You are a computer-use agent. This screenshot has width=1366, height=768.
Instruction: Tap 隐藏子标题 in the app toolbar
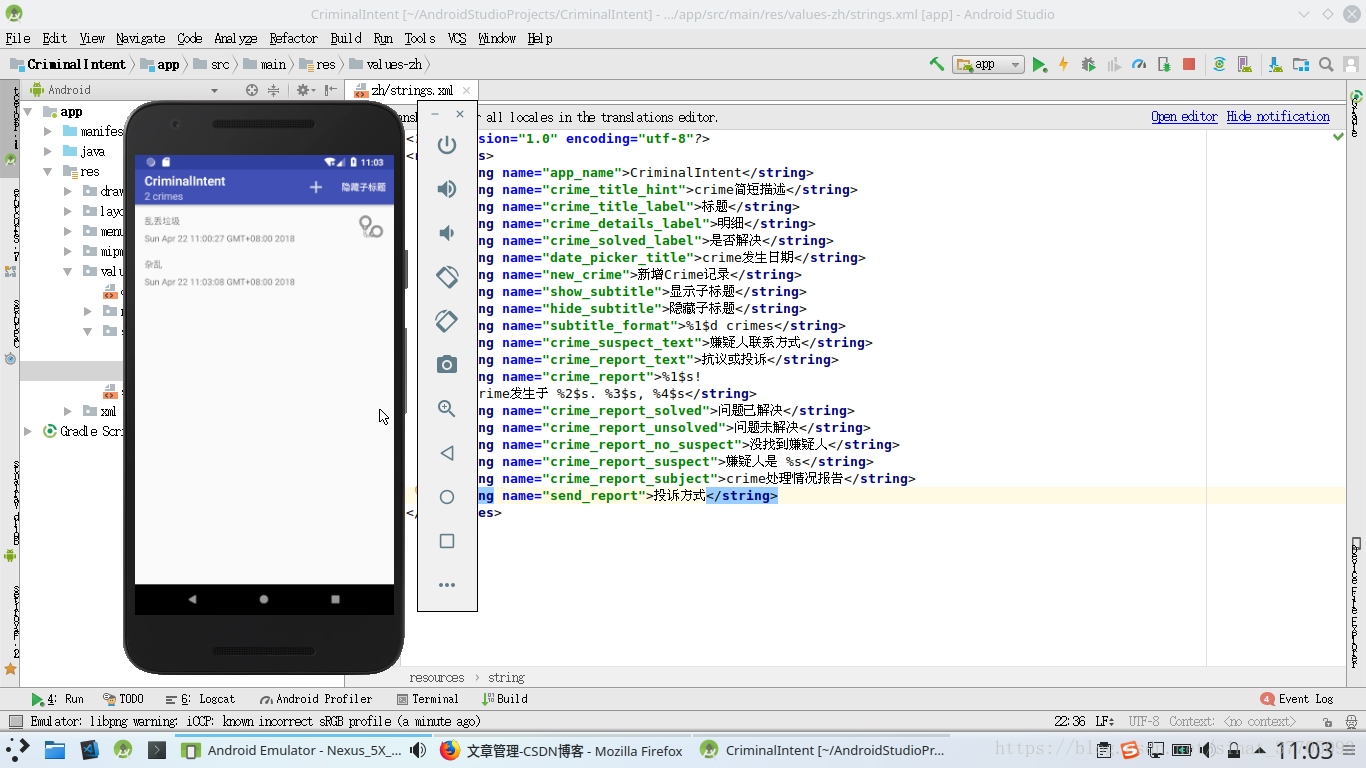click(363, 188)
